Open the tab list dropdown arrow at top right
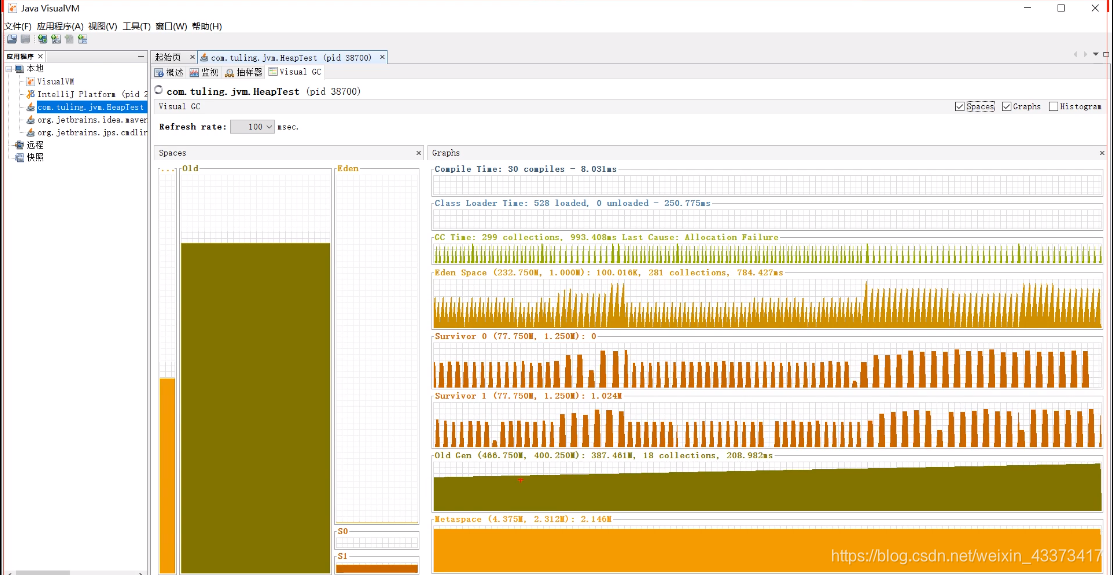The image size is (1113, 575). click(x=1096, y=54)
